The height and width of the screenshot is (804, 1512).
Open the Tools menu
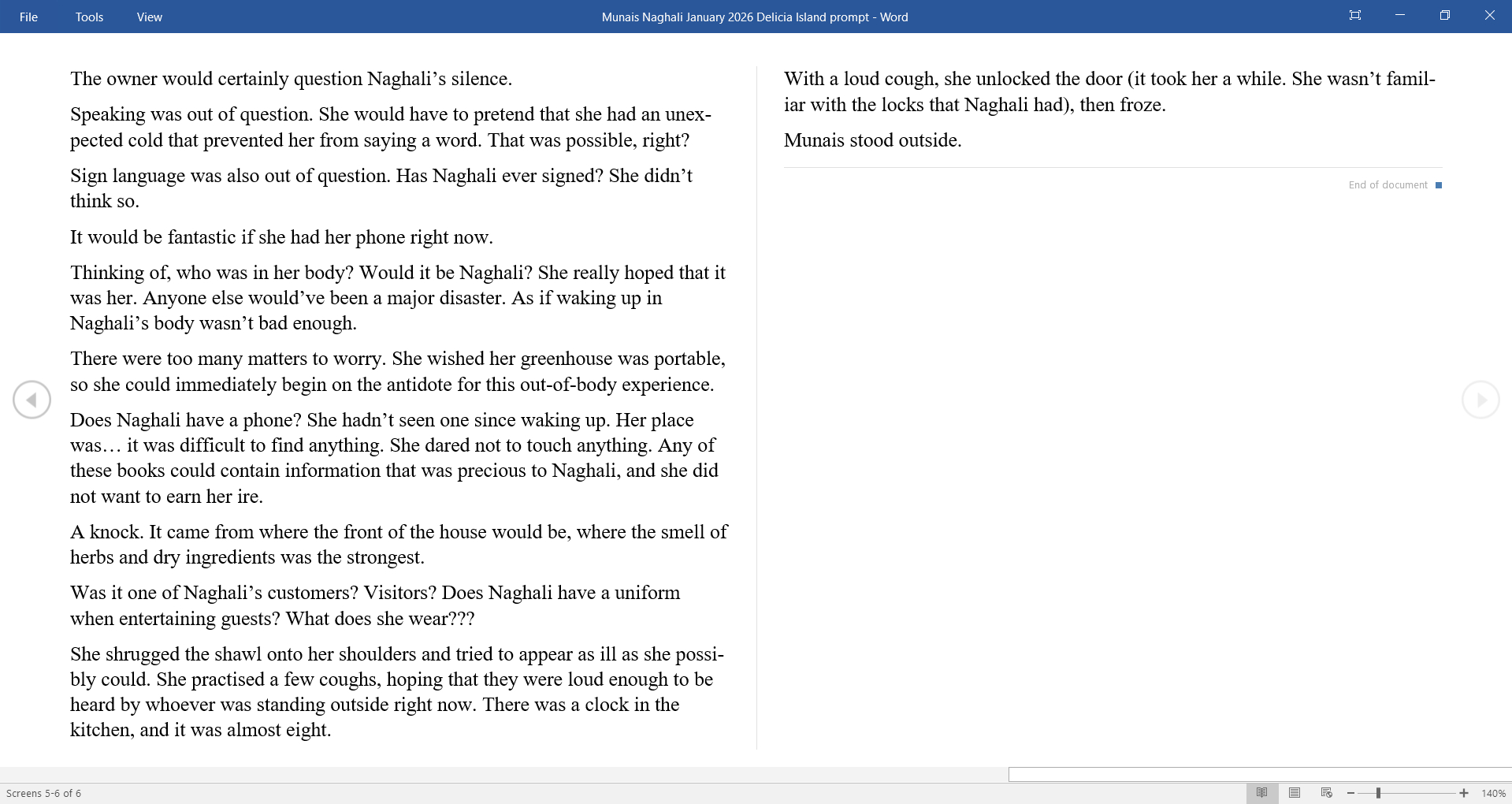tap(89, 17)
